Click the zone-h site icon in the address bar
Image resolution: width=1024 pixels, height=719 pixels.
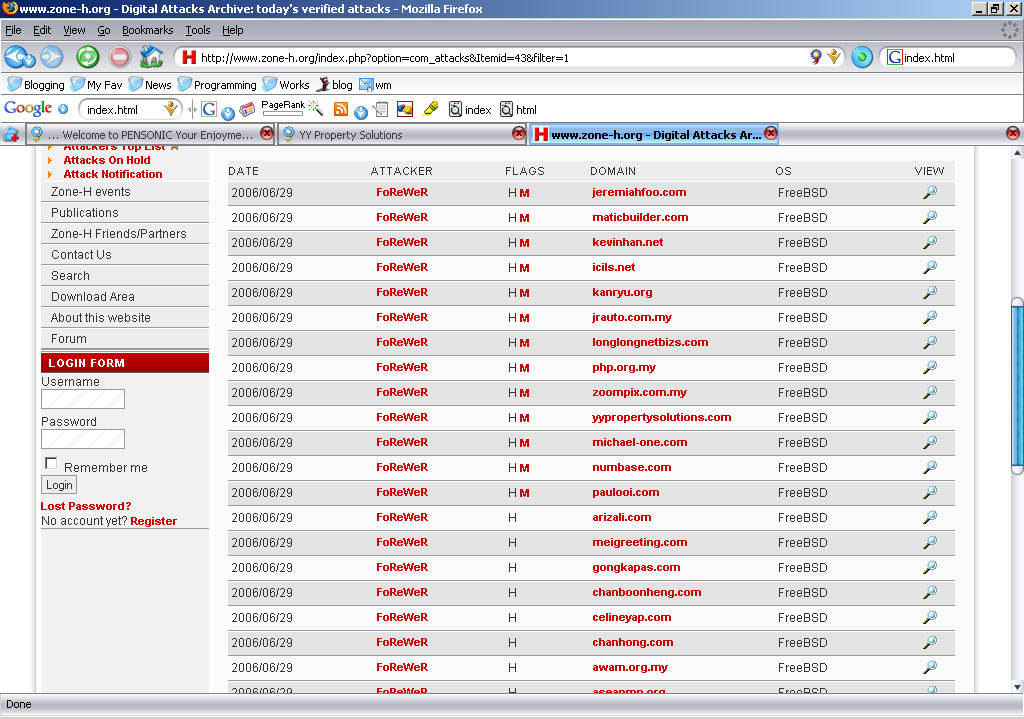point(189,57)
